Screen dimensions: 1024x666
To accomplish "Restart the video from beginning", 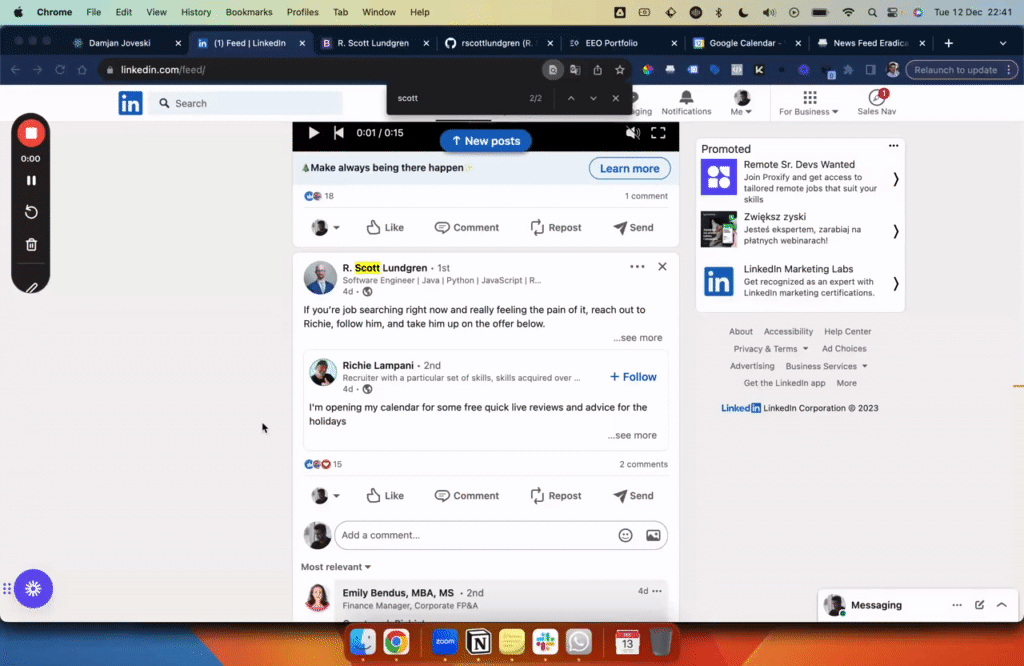I will (338, 133).
